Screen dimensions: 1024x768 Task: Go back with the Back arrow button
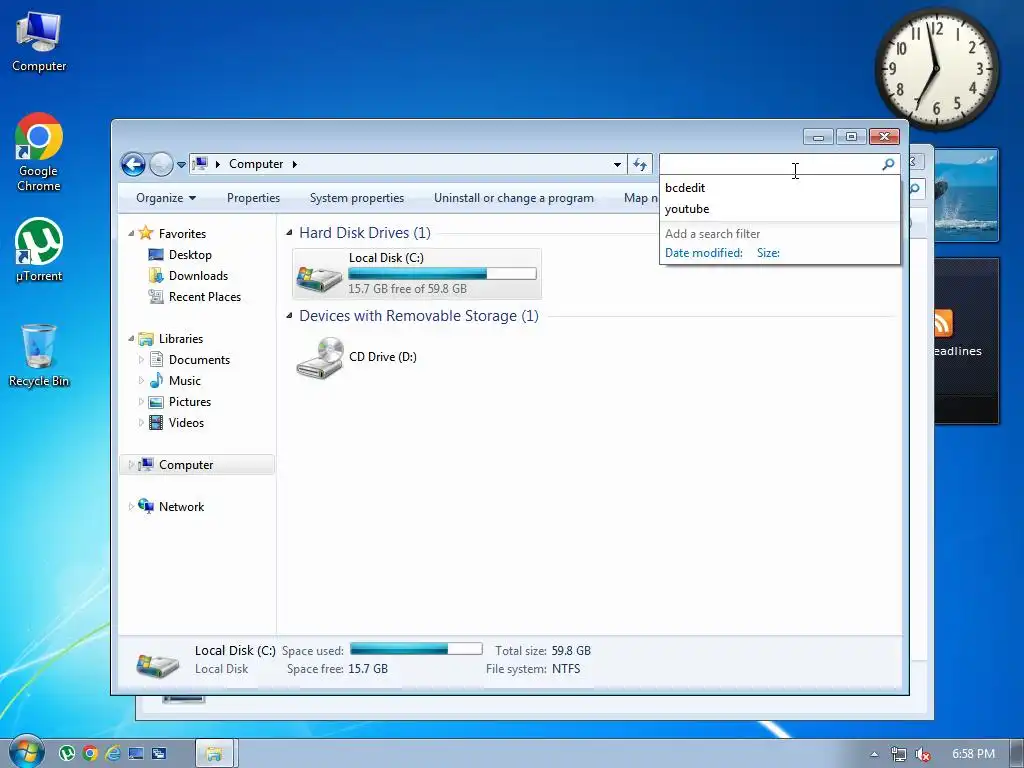[x=133, y=164]
